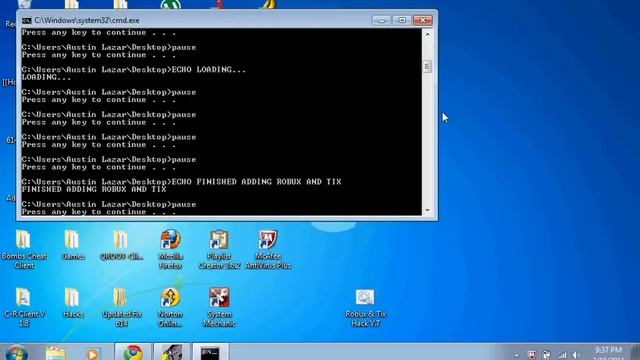Screen dimensions: 640x360
Task: Launch McAfee AntiVirus Plus
Action: click(x=268, y=249)
